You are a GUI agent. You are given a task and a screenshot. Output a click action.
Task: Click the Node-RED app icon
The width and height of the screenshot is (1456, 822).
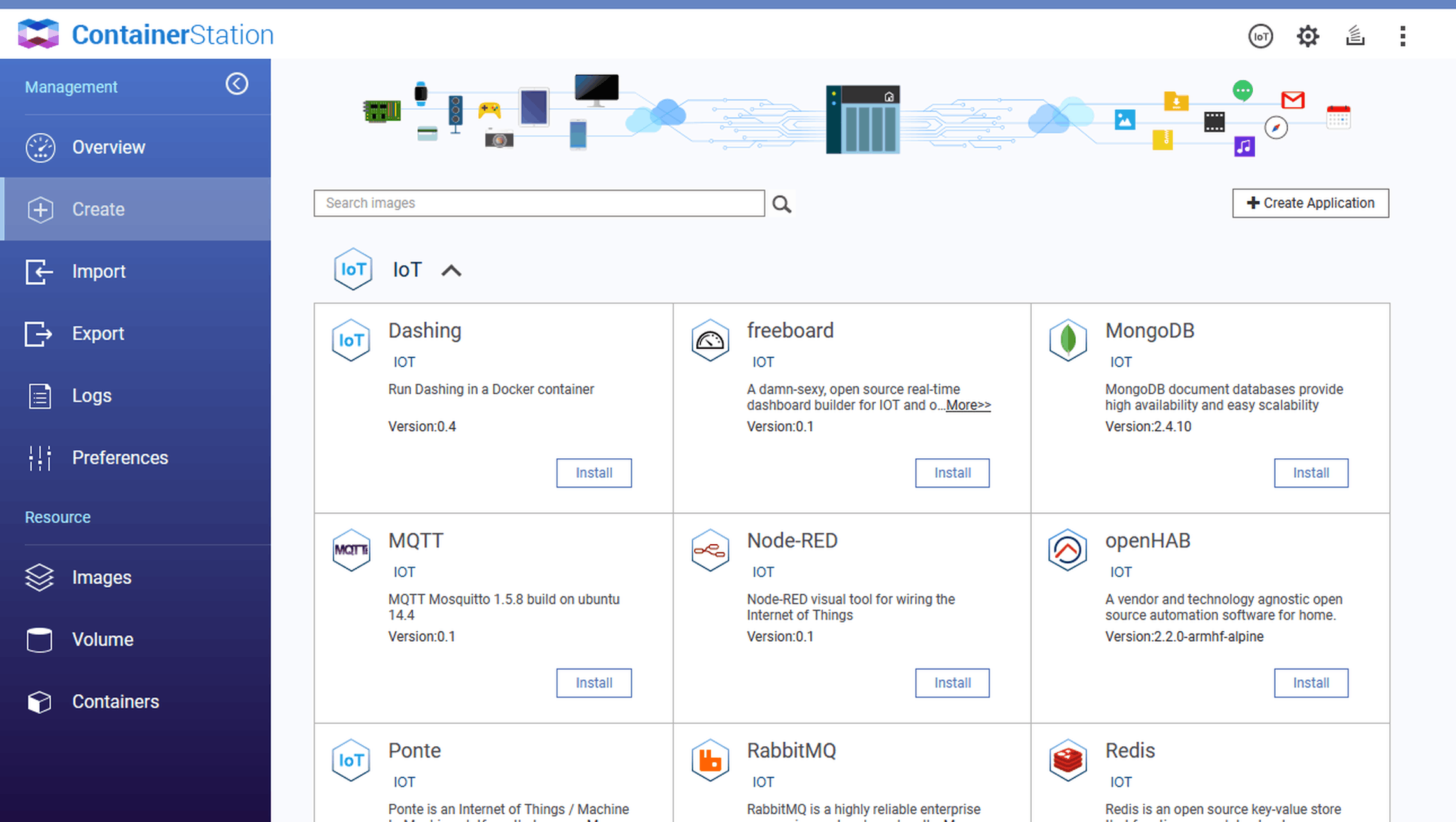(710, 550)
